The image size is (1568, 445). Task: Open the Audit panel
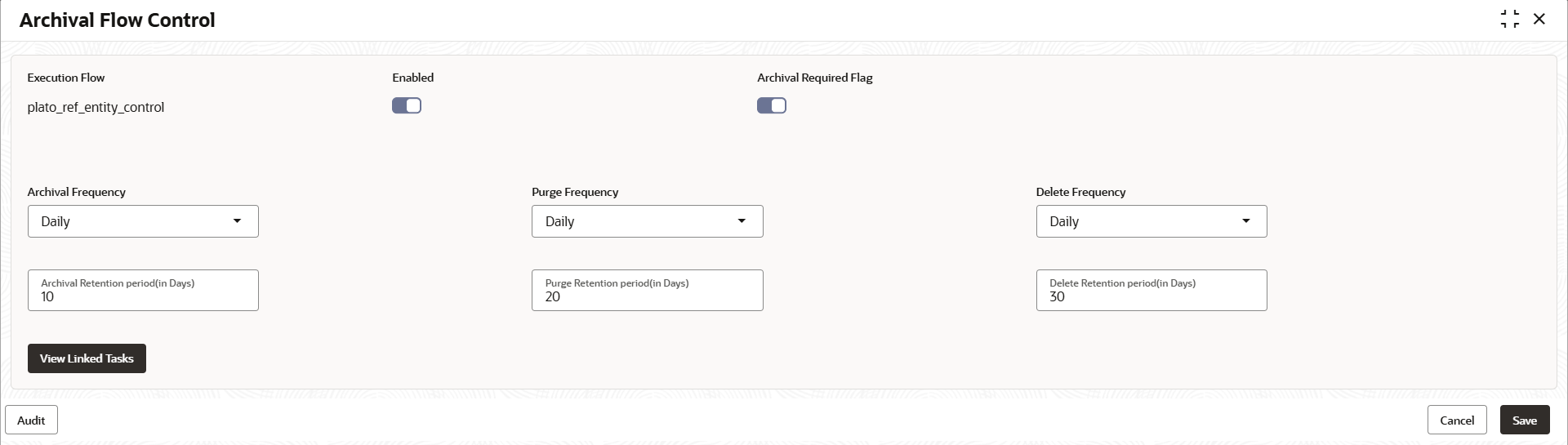[31, 420]
